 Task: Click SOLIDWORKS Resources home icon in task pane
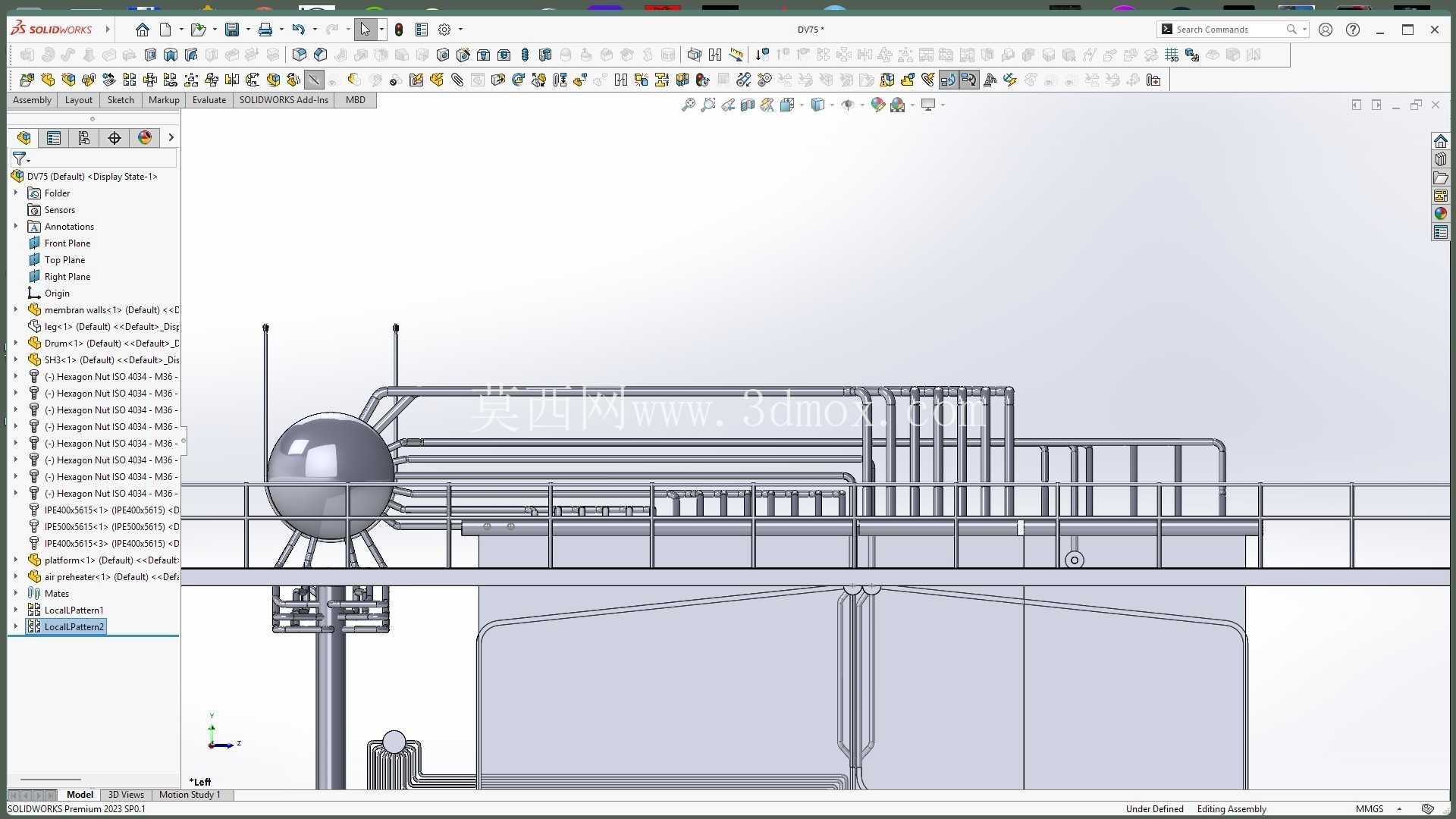[x=1440, y=141]
